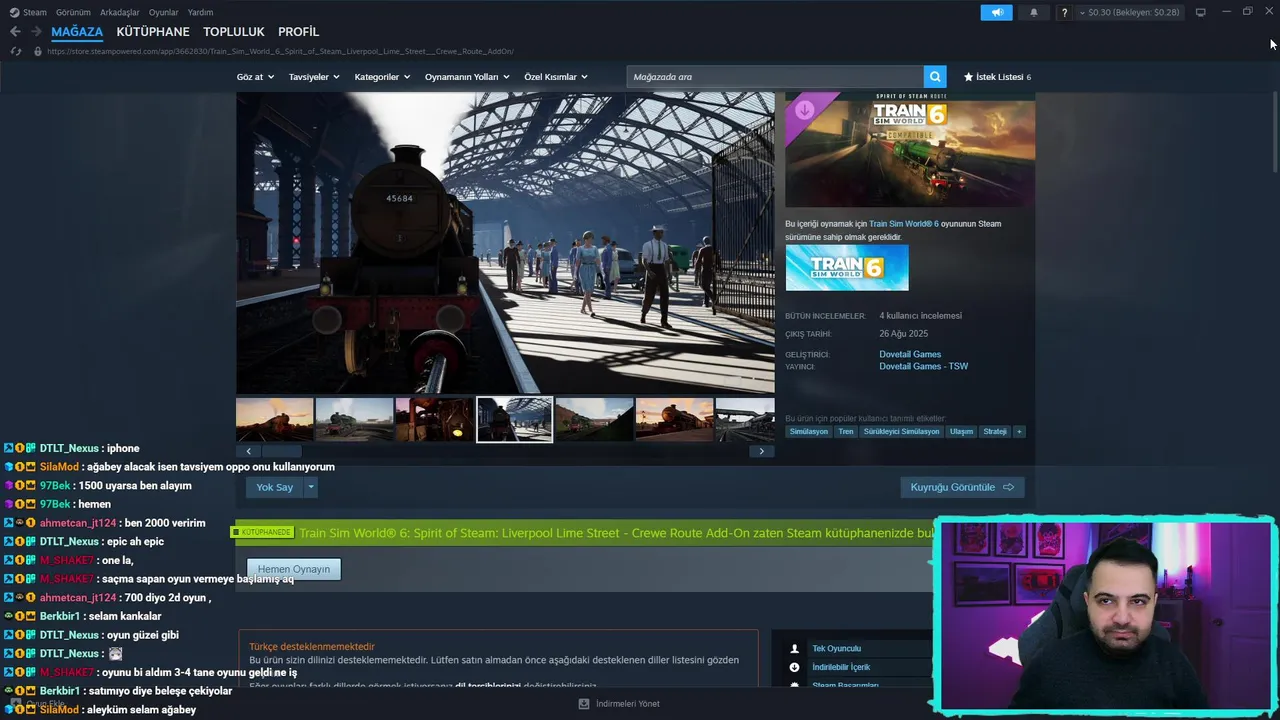The width and height of the screenshot is (1280, 720).
Task: Click the plus icon to add tags
Action: click(1019, 432)
